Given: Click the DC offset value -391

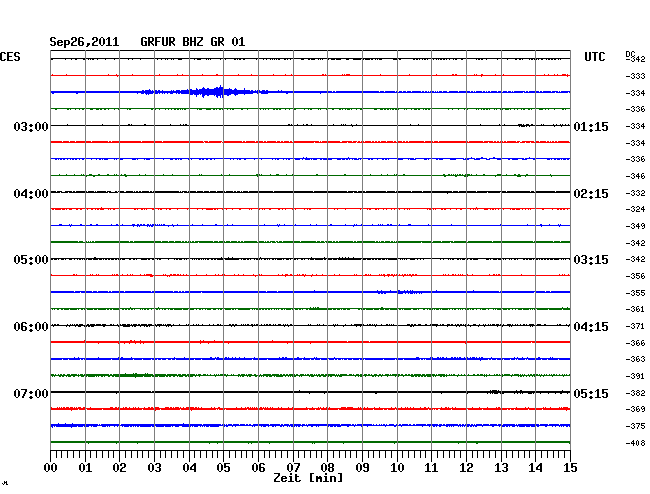Looking at the screenshot, I should coord(635,376).
